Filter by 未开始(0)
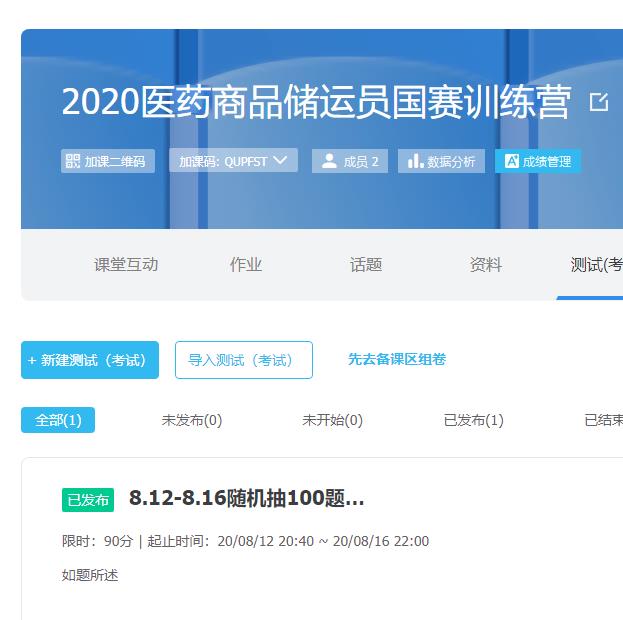The image size is (623, 620). pos(333,420)
